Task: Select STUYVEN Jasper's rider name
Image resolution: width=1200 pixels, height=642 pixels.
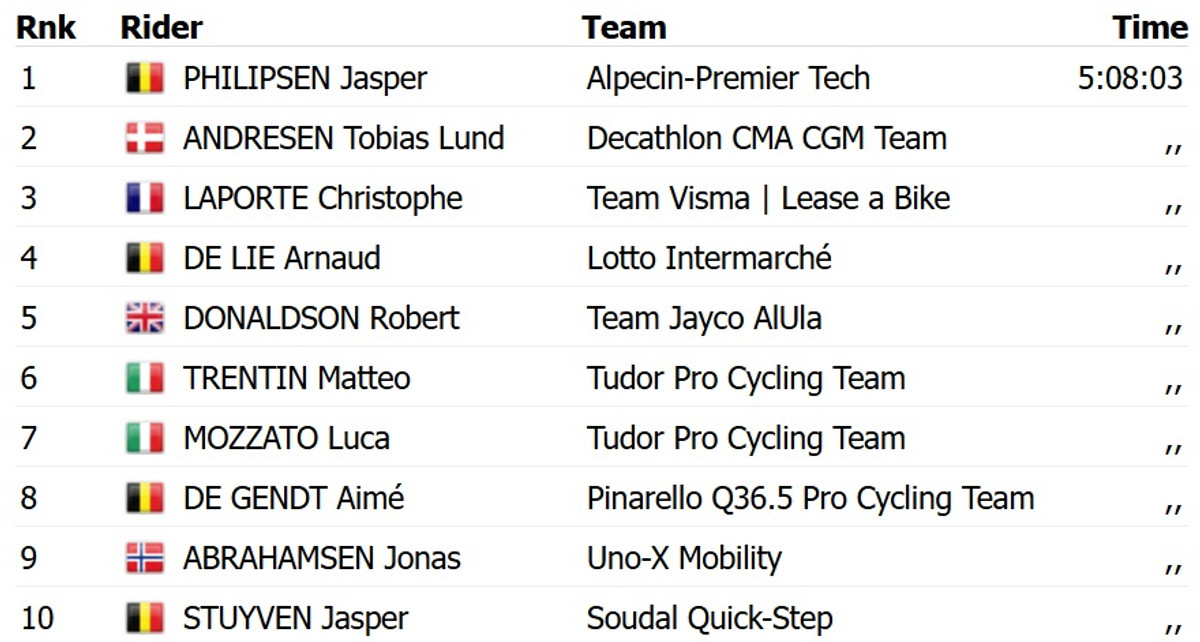Action: click(x=295, y=619)
